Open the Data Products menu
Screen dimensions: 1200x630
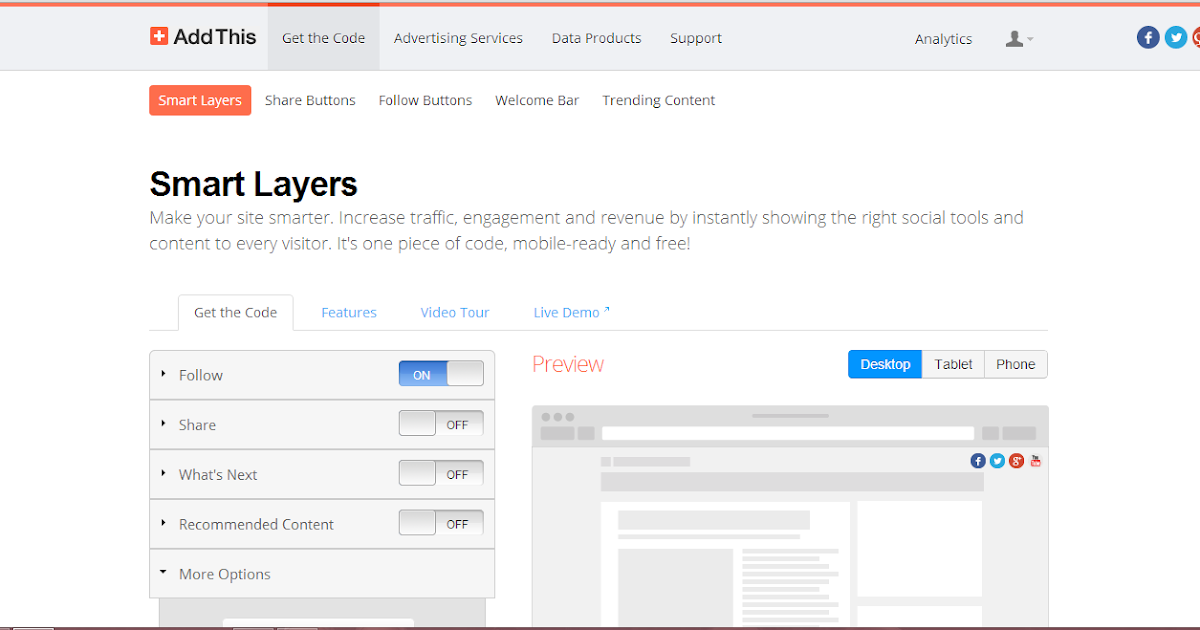[596, 38]
